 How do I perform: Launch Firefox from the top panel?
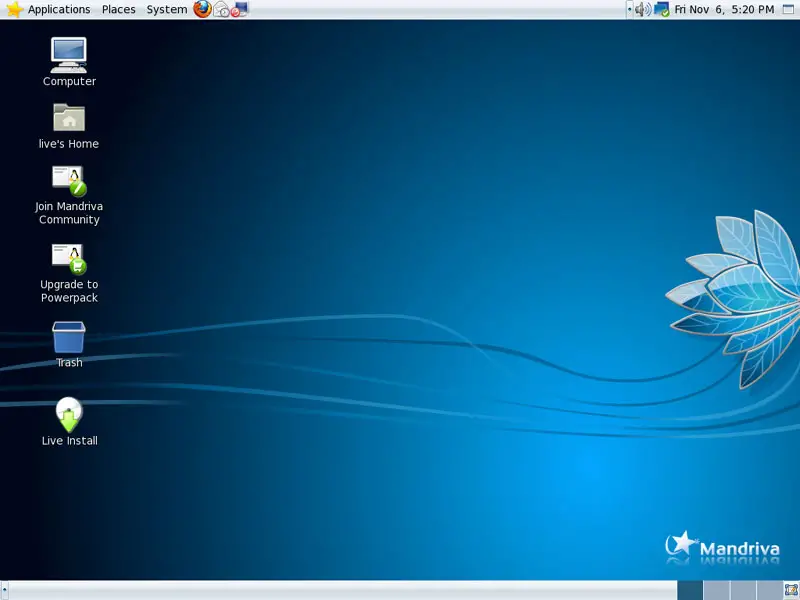pyautogui.click(x=203, y=9)
